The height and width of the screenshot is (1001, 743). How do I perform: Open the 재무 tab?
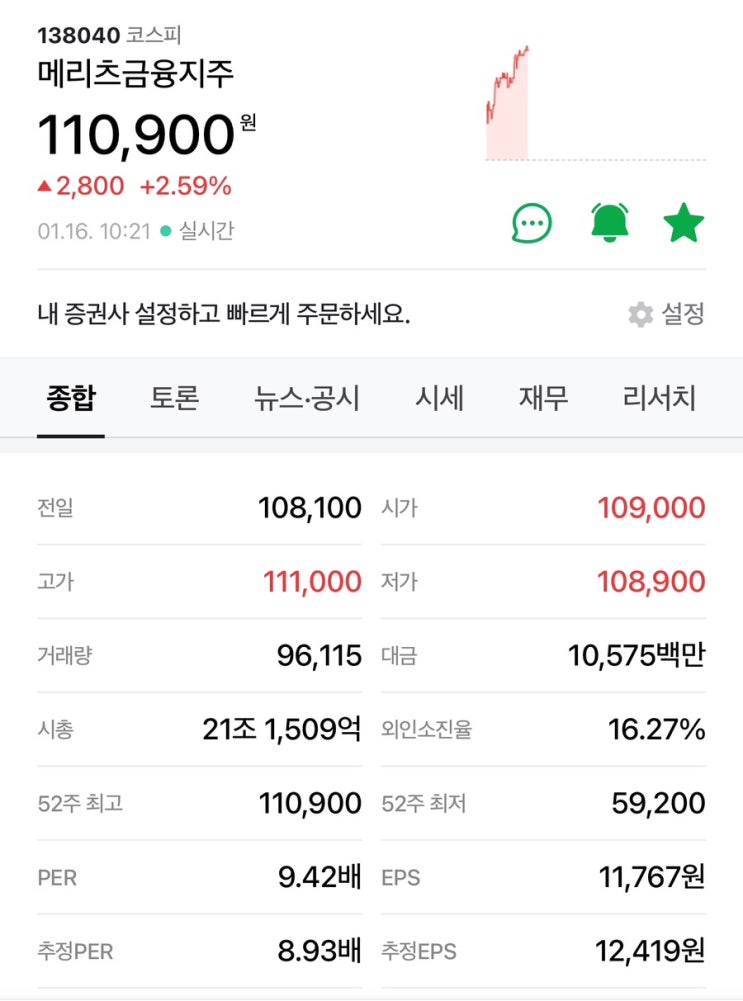pyautogui.click(x=543, y=398)
